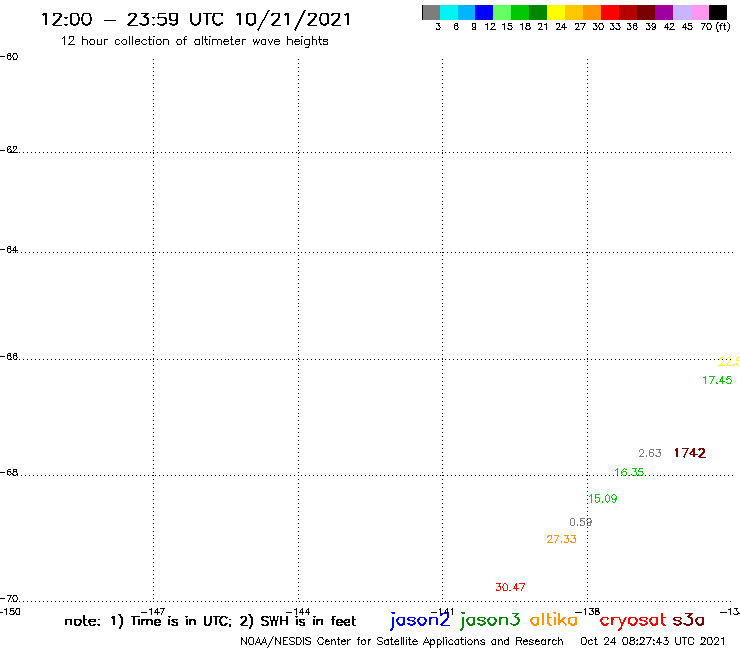Click the green jason3 satellite label
Viewport: 740px width, 650px height.
(490, 620)
